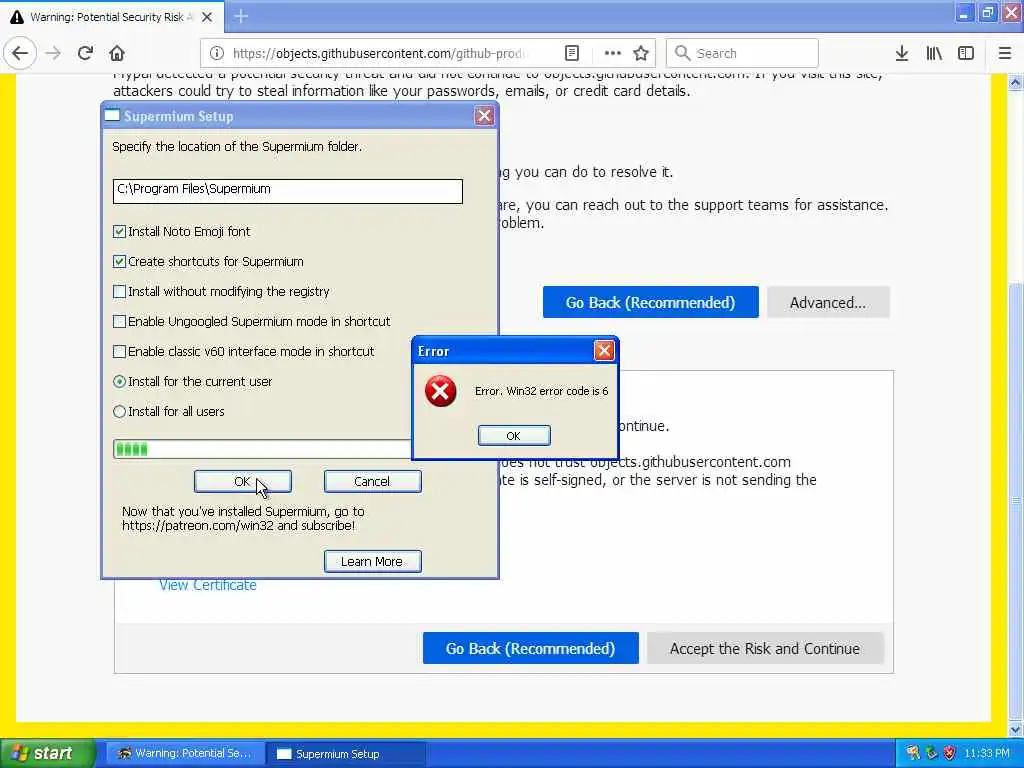1024x768 pixels.
Task: Click the first system tray icon
Action: [913, 753]
